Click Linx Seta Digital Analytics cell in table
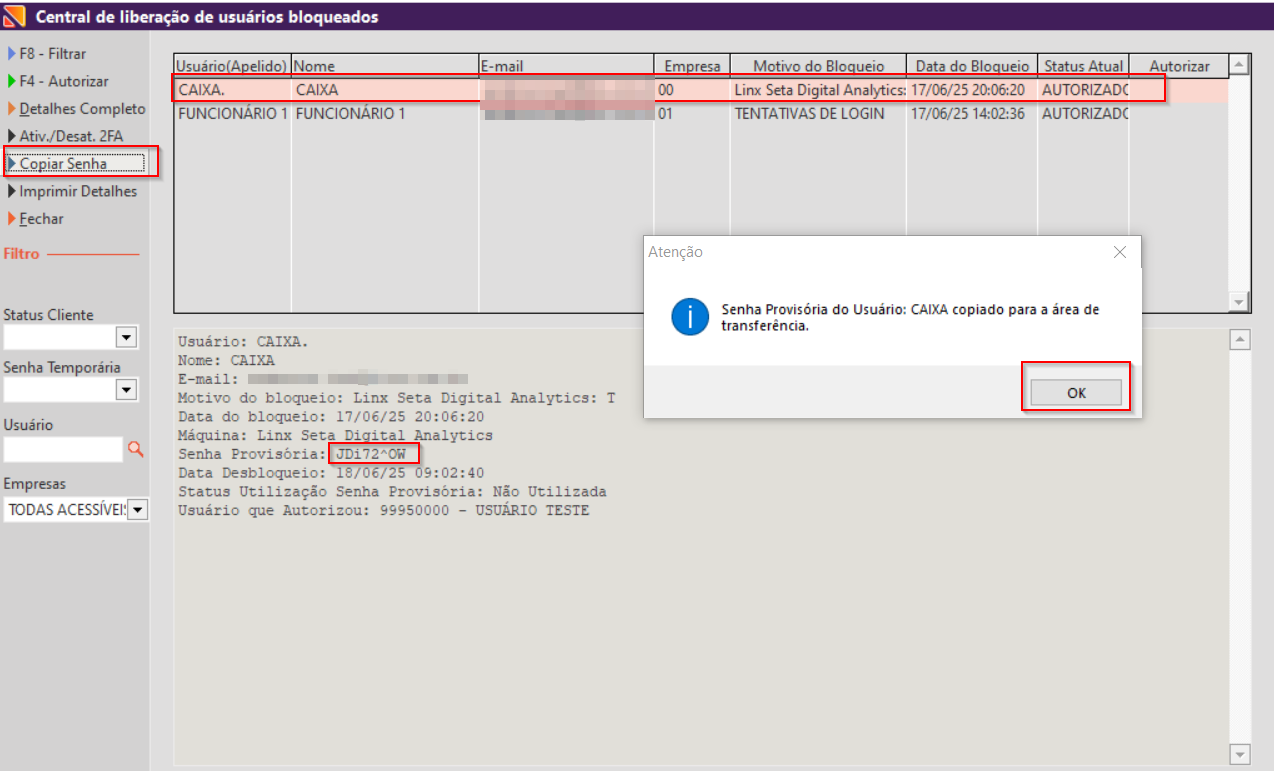Image resolution: width=1274 pixels, height=771 pixels. pyautogui.click(x=820, y=90)
